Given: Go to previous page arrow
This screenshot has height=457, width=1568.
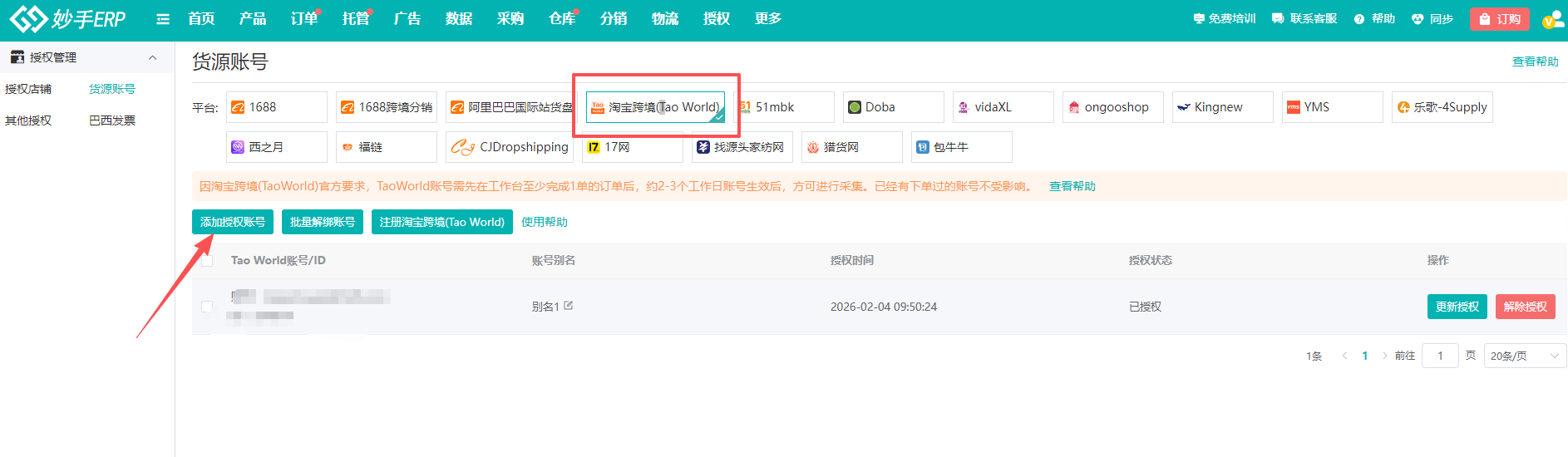Looking at the screenshot, I should [1344, 356].
